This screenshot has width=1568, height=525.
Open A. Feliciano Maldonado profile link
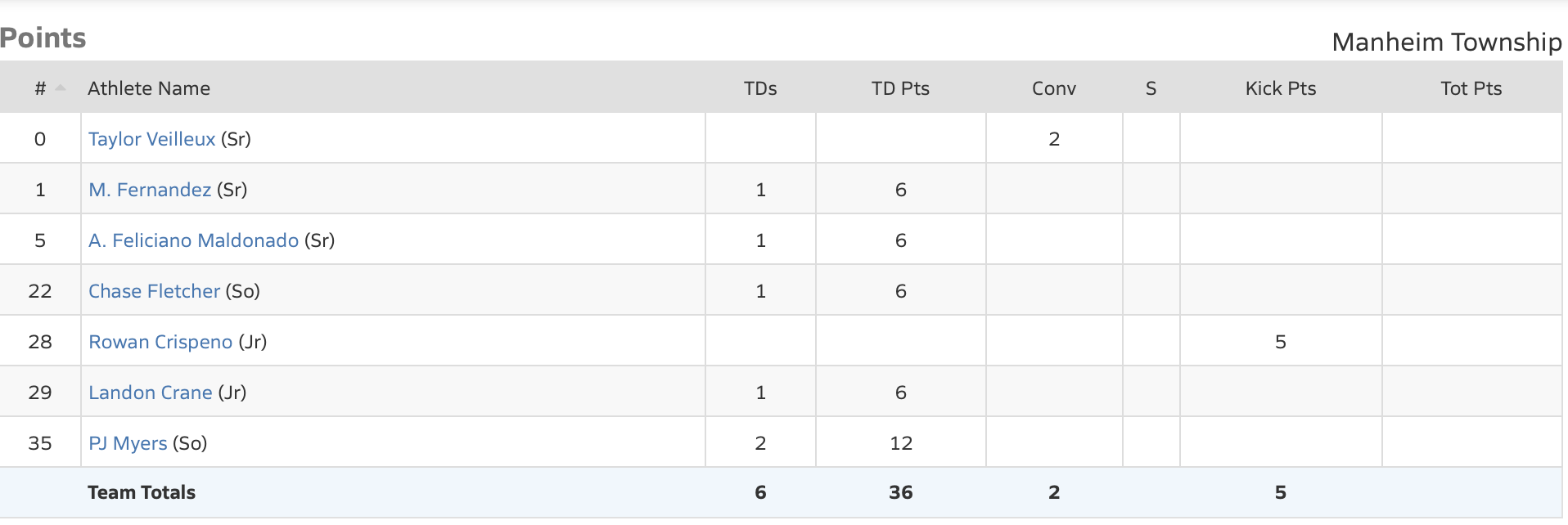click(193, 240)
